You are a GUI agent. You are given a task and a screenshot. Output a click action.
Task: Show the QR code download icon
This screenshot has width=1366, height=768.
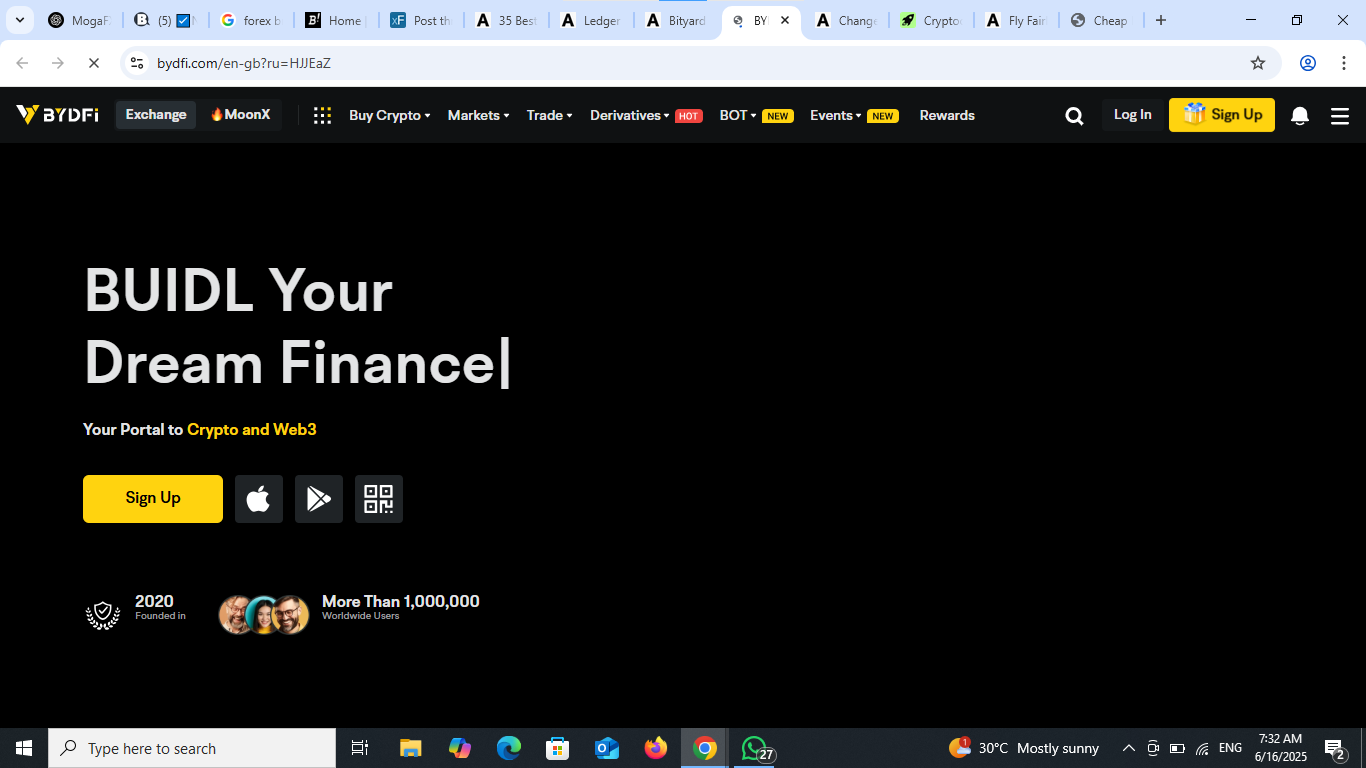[379, 499]
